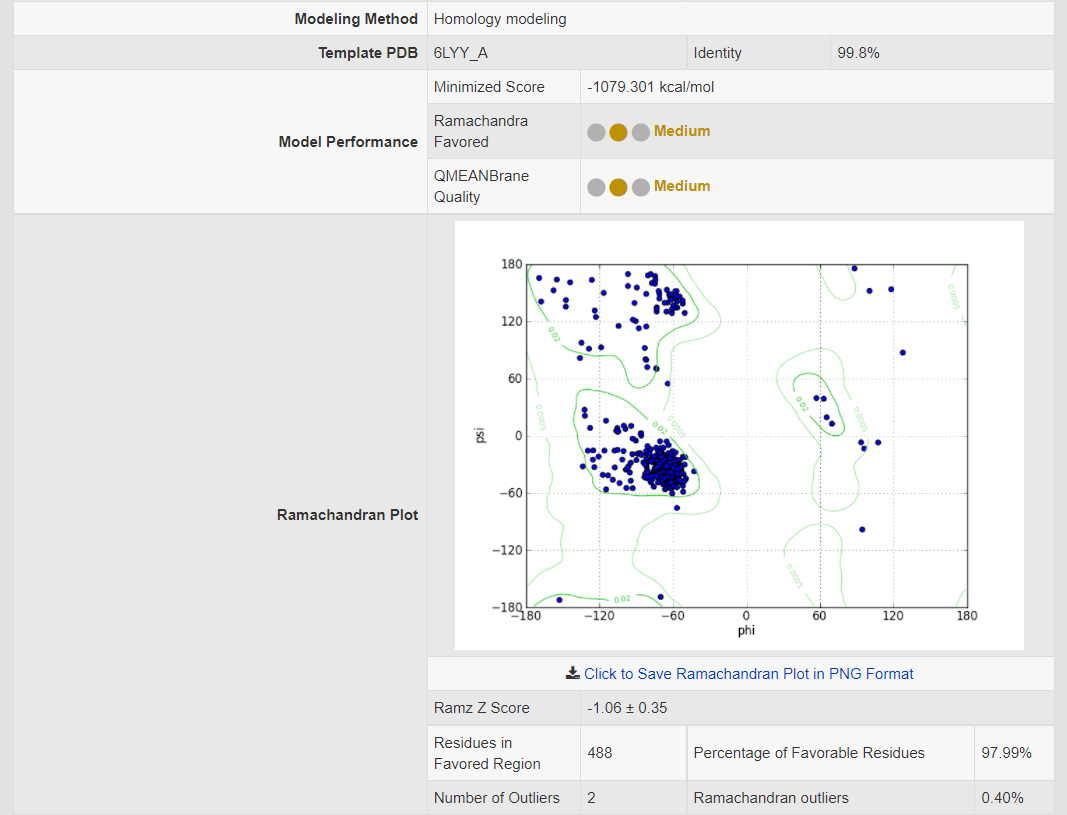1067x815 pixels.
Task: Click the Homology modeling value
Action: 500,19
